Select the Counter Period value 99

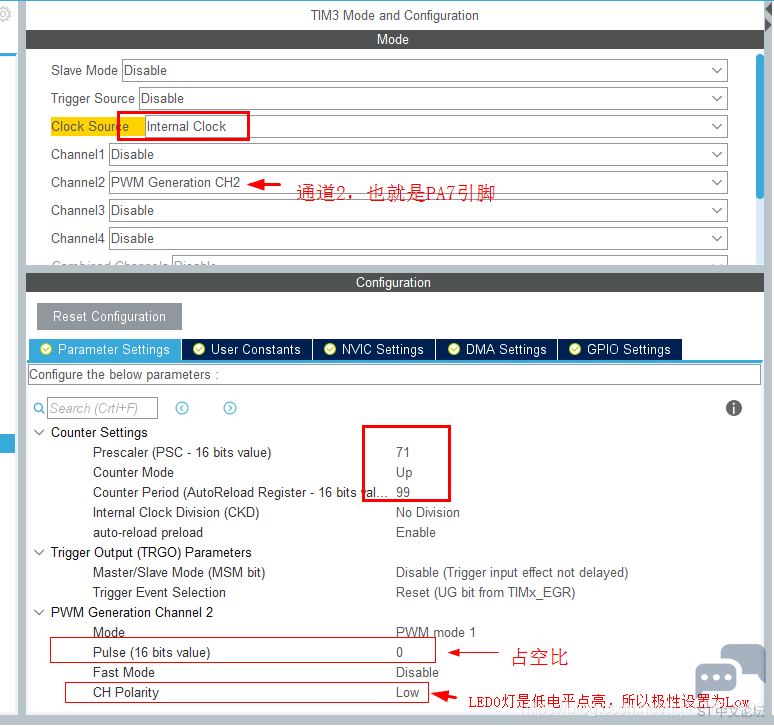(x=403, y=492)
